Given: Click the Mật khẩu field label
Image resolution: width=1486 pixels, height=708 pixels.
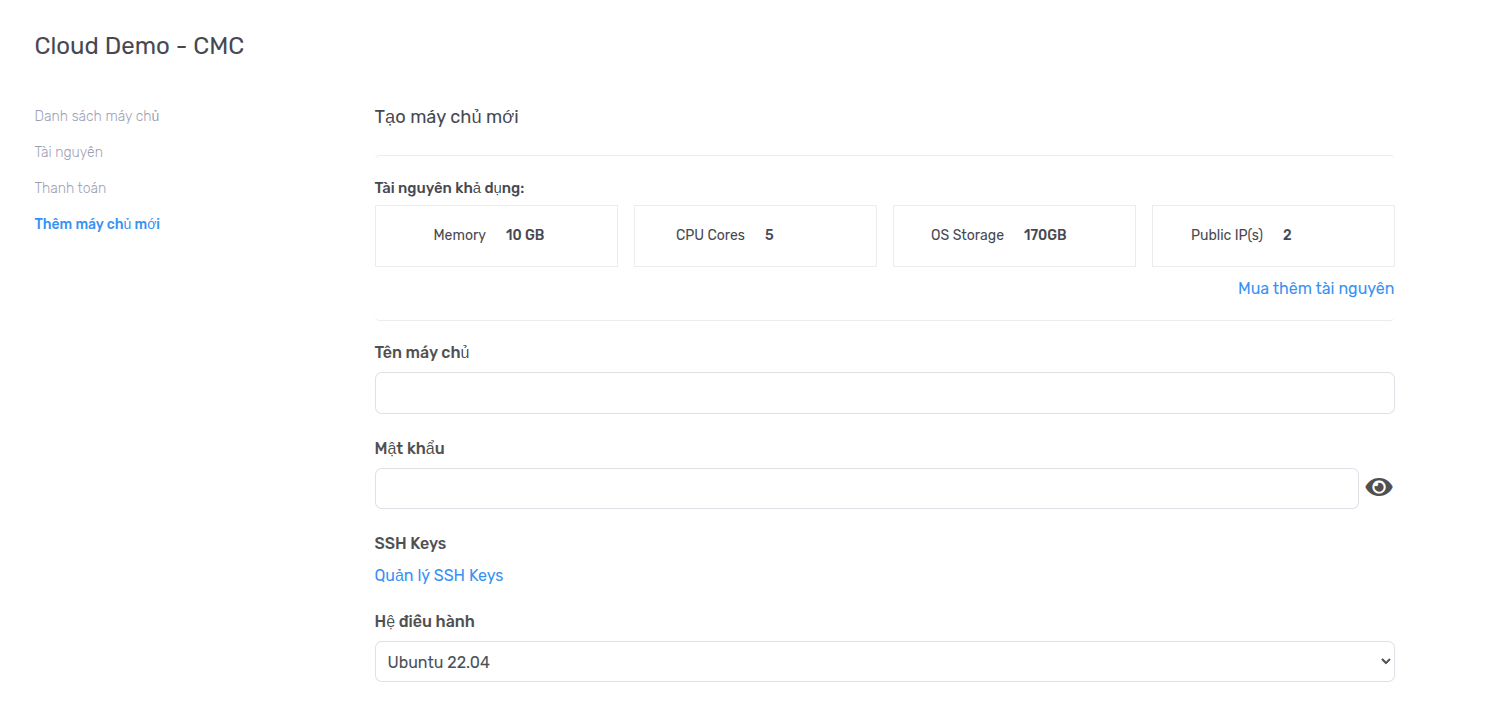Looking at the screenshot, I should [409, 448].
